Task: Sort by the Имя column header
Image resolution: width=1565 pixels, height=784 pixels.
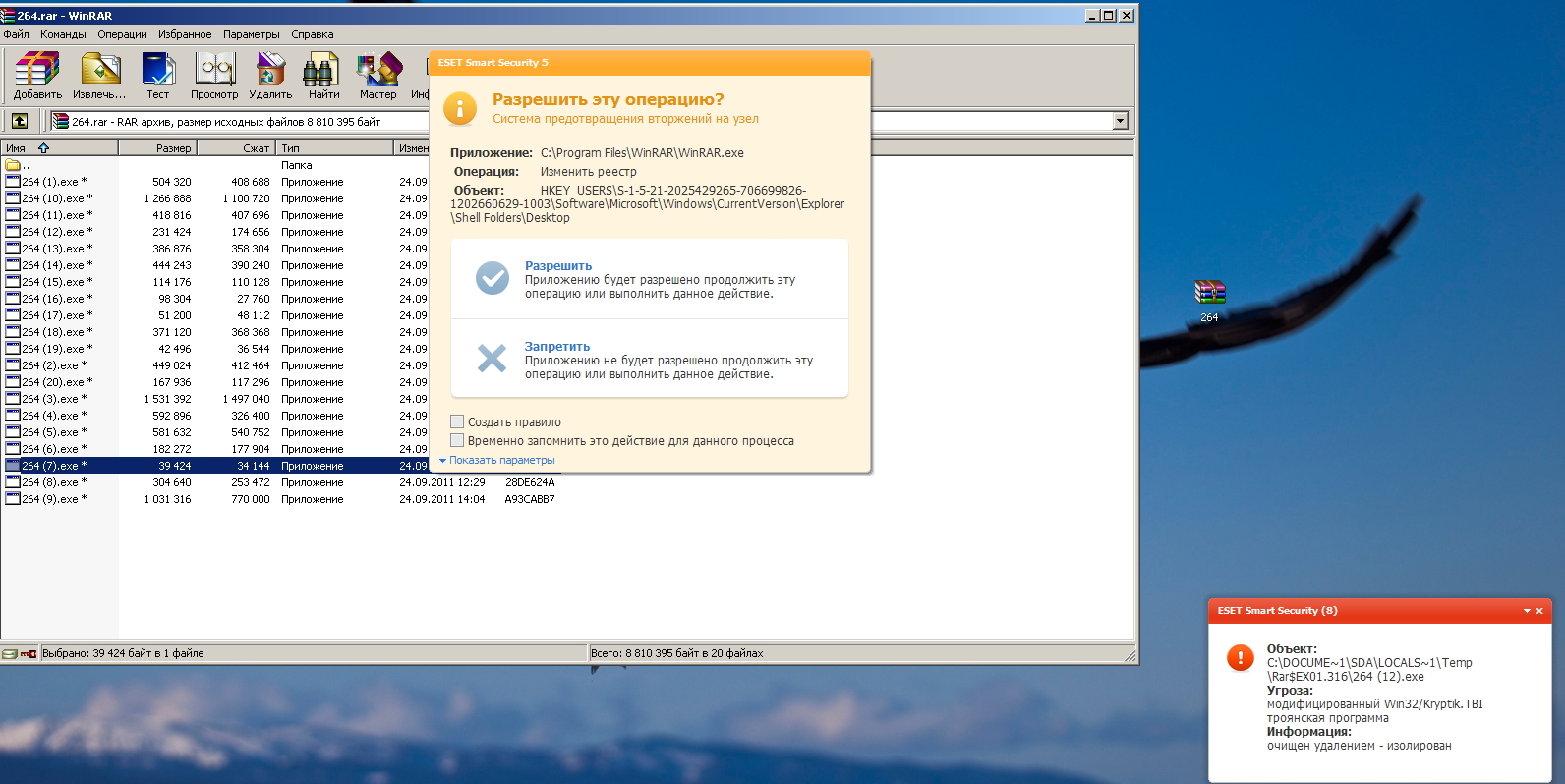Action: pos(59,148)
